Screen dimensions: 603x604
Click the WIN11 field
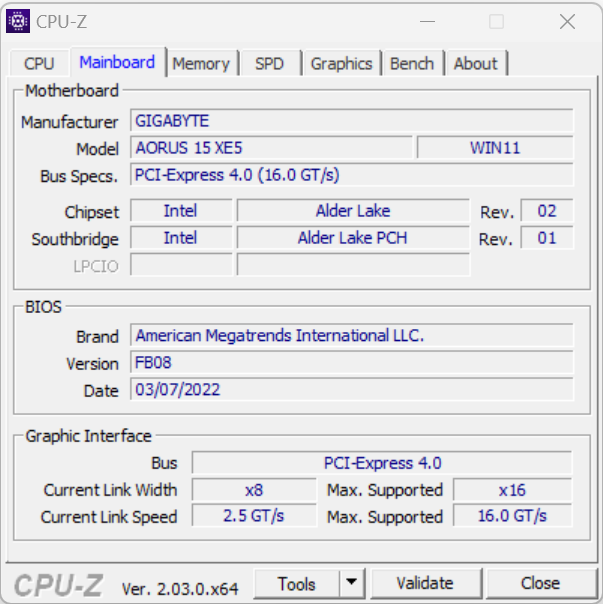(x=495, y=148)
